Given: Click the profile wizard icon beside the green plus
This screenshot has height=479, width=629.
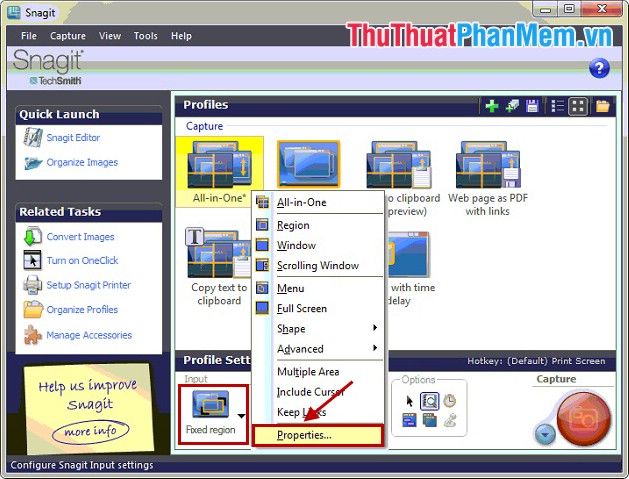Looking at the screenshot, I should point(512,106).
